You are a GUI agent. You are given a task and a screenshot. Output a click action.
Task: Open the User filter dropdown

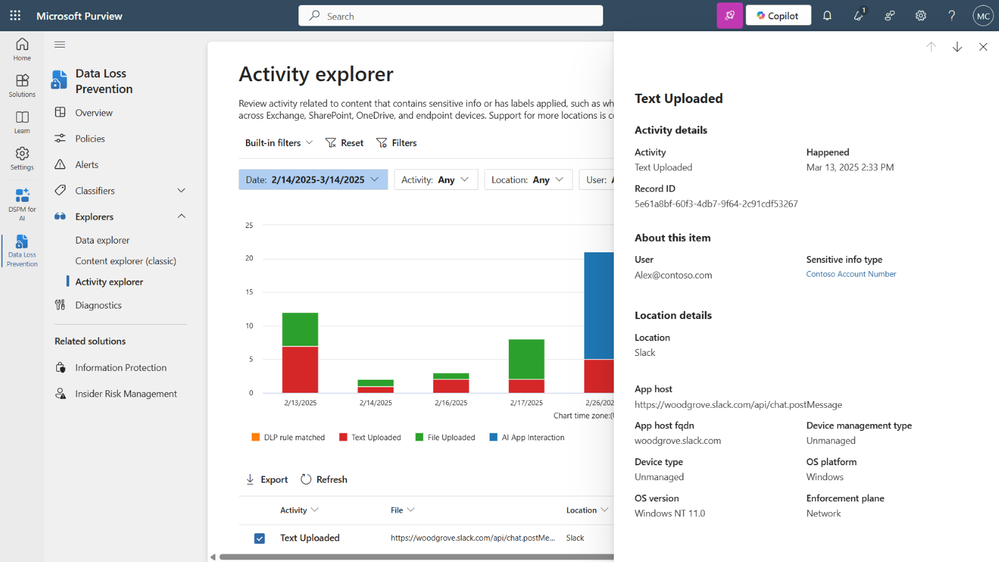[x=597, y=180]
